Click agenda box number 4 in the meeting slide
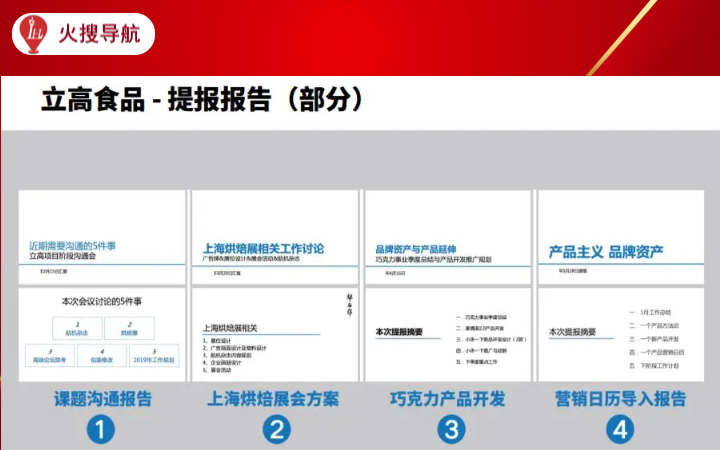The width and height of the screenshot is (720, 450). pyautogui.click(x=101, y=355)
